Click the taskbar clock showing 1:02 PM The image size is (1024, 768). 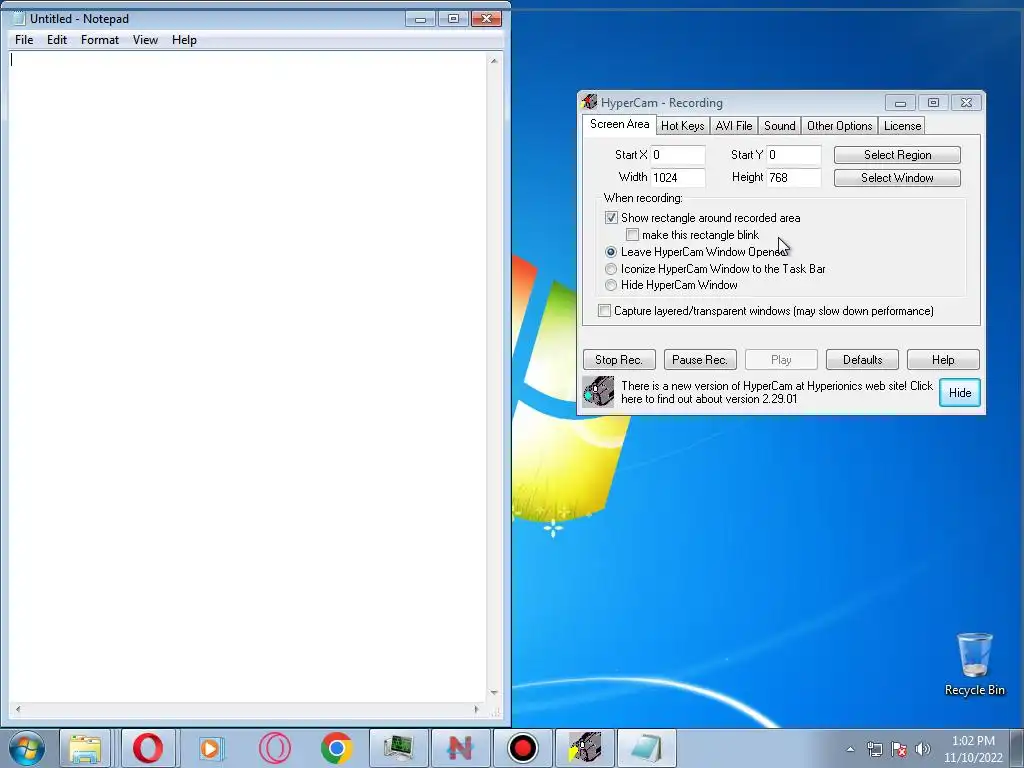tap(973, 749)
